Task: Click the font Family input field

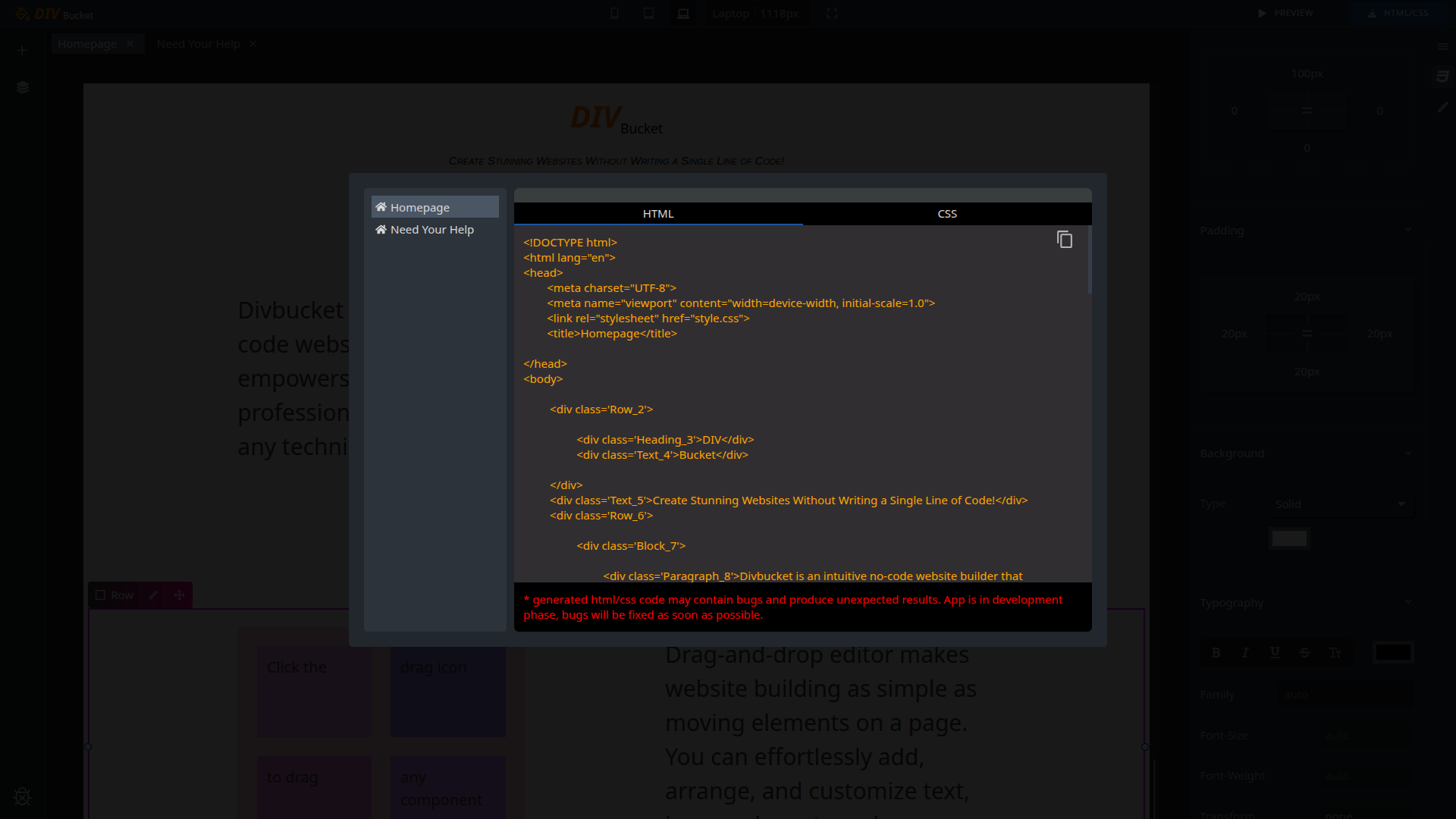Action: [1345, 695]
